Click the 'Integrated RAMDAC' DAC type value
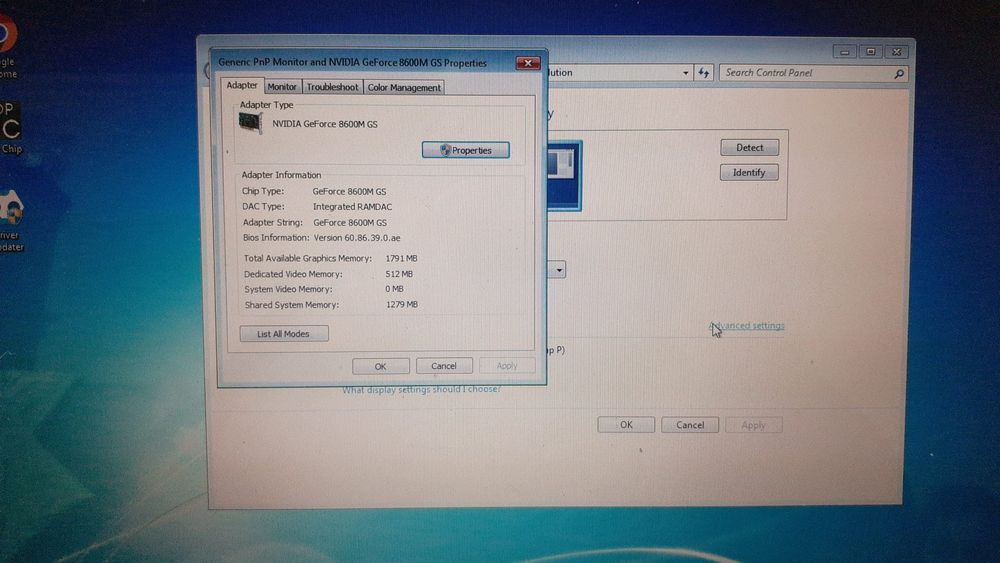Image resolution: width=1000 pixels, height=563 pixels. pyautogui.click(x=353, y=207)
